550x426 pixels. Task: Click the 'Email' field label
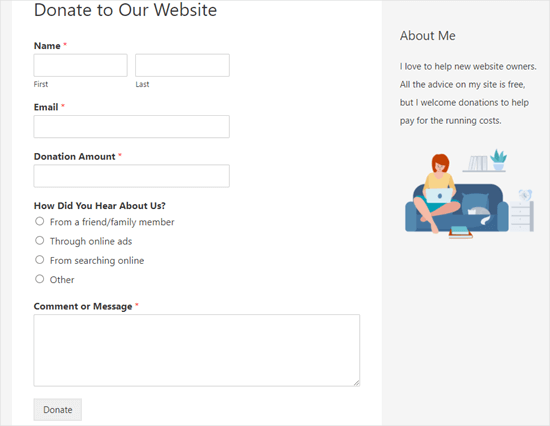tap(46, 107)
